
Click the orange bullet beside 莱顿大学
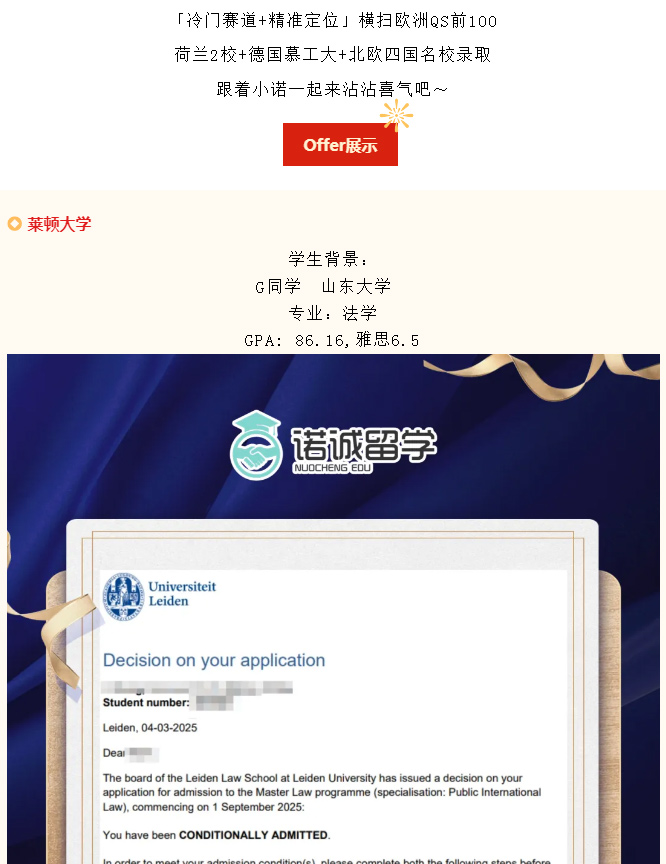pyautogui.click(x=14, y=224)
